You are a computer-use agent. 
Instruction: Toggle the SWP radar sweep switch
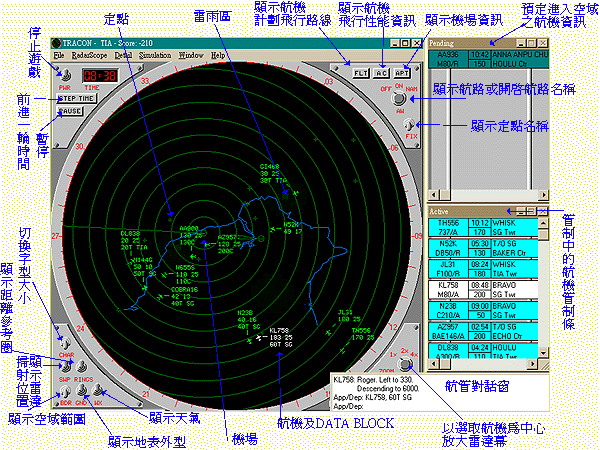[64, 366]
